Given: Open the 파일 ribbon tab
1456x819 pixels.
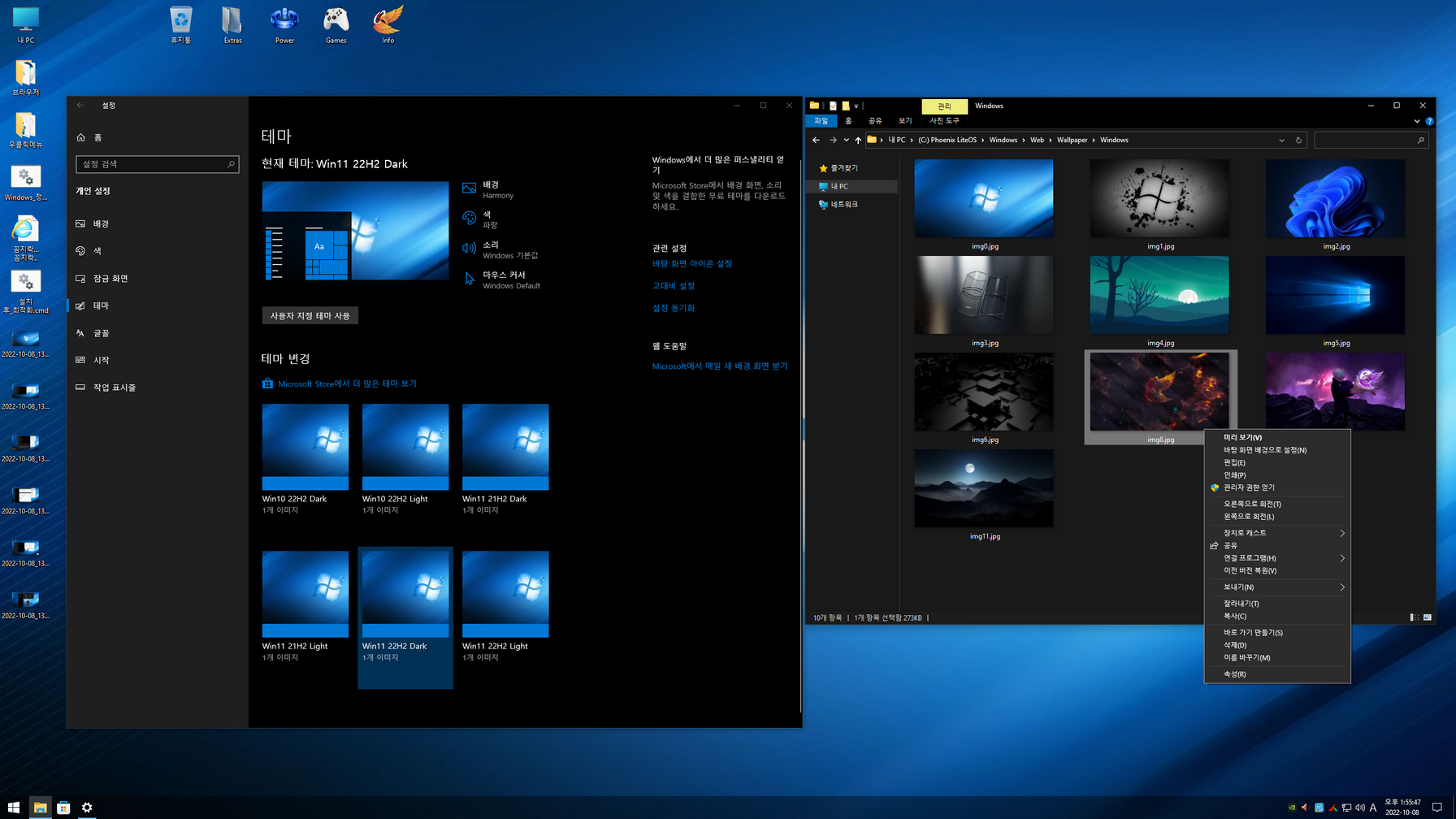Looking at the screenshot, I should (x=821, y=121).
